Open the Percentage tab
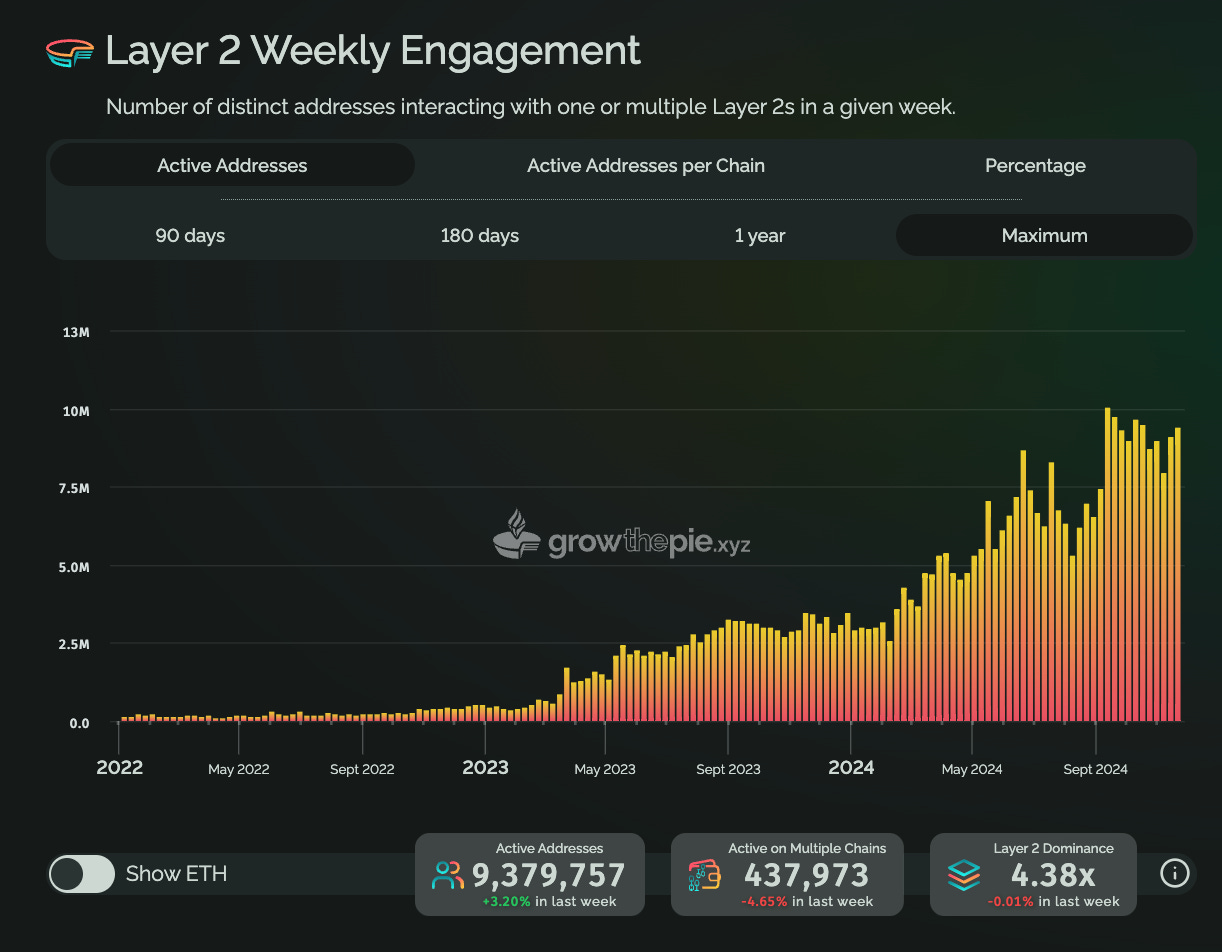The width and height of the screenshot is (1222, 952). (x=1035, y=165)
